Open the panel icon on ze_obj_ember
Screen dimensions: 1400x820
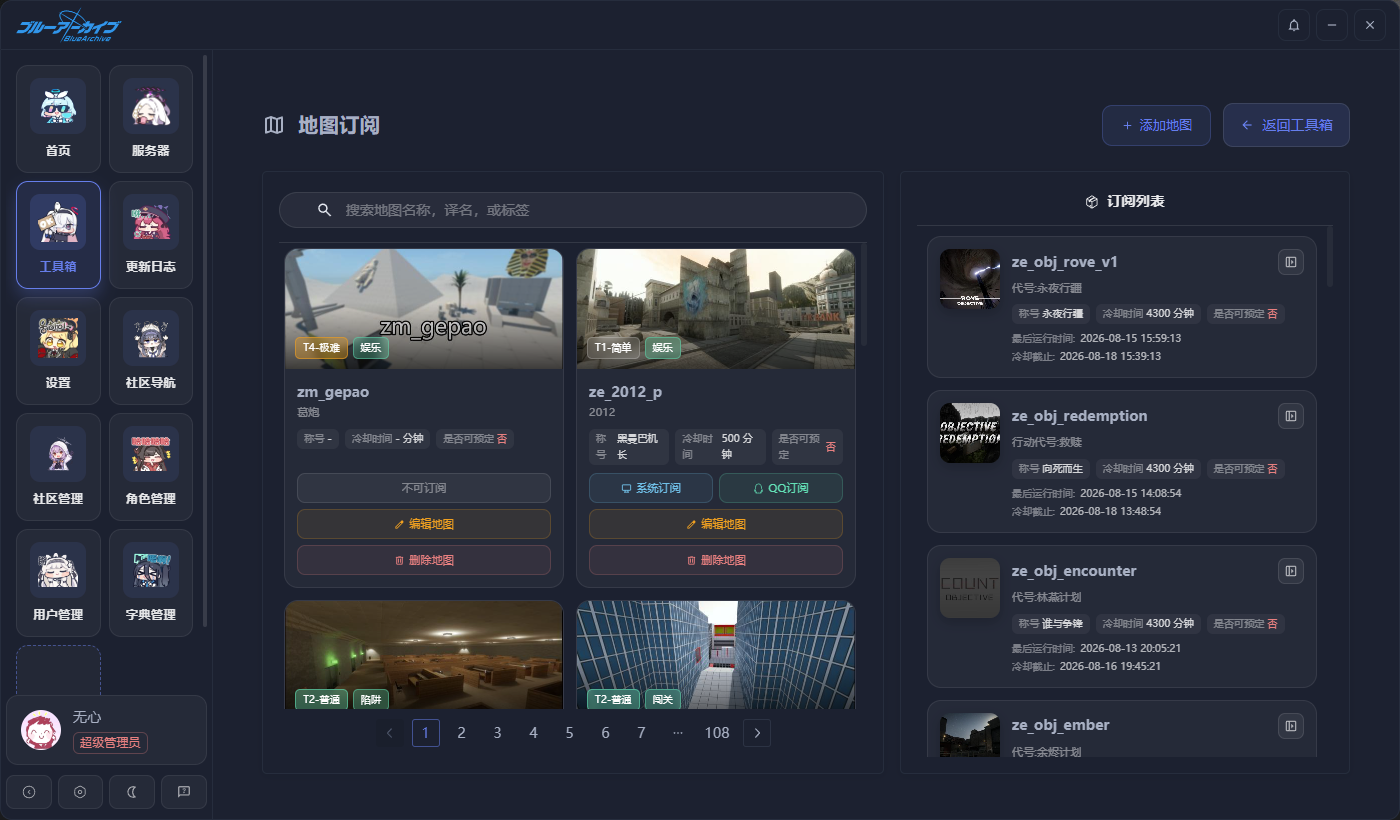point(1291,725)
